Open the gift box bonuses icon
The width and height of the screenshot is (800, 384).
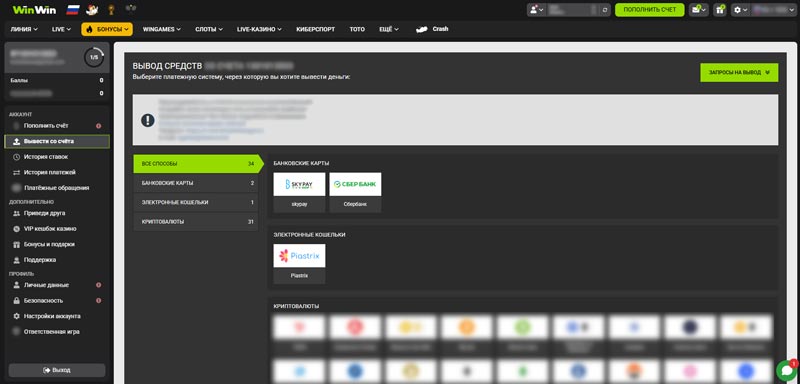coord(720,10)
